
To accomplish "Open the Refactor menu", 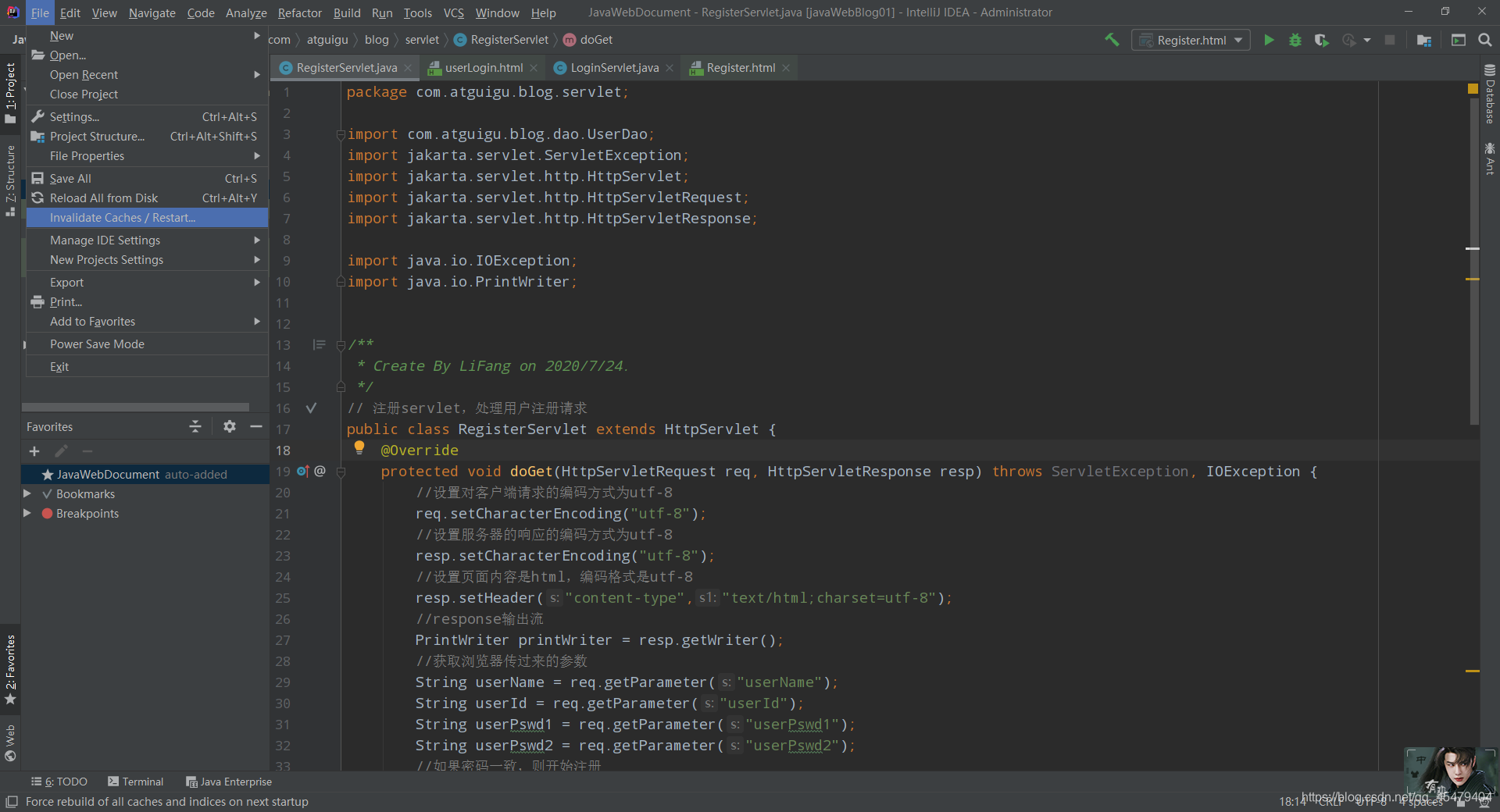I will tap(299, 12).
